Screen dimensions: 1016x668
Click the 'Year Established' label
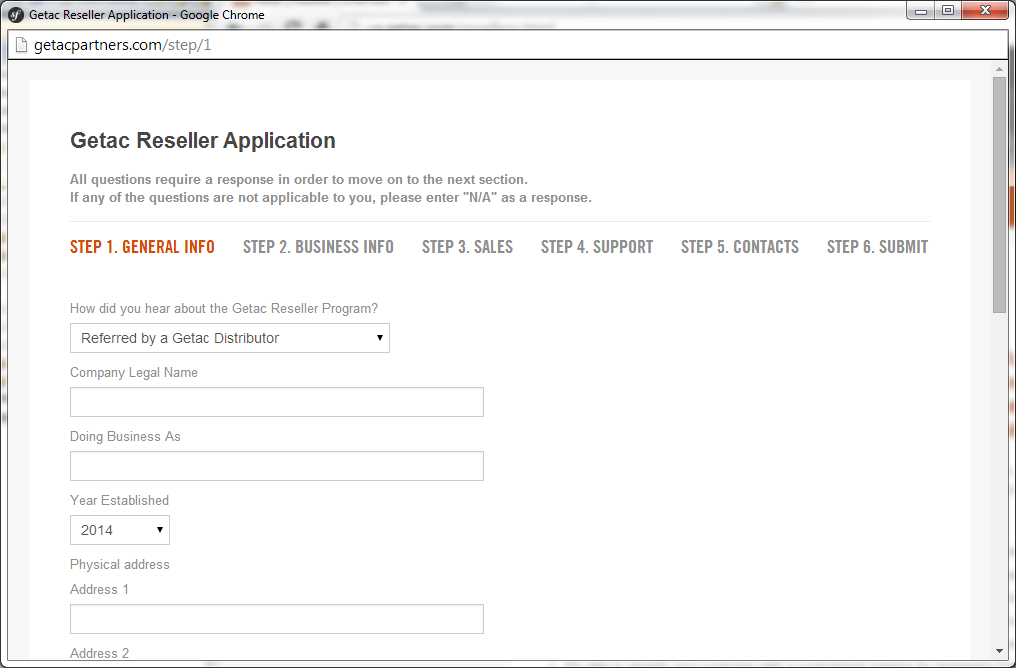click(119, 500)
